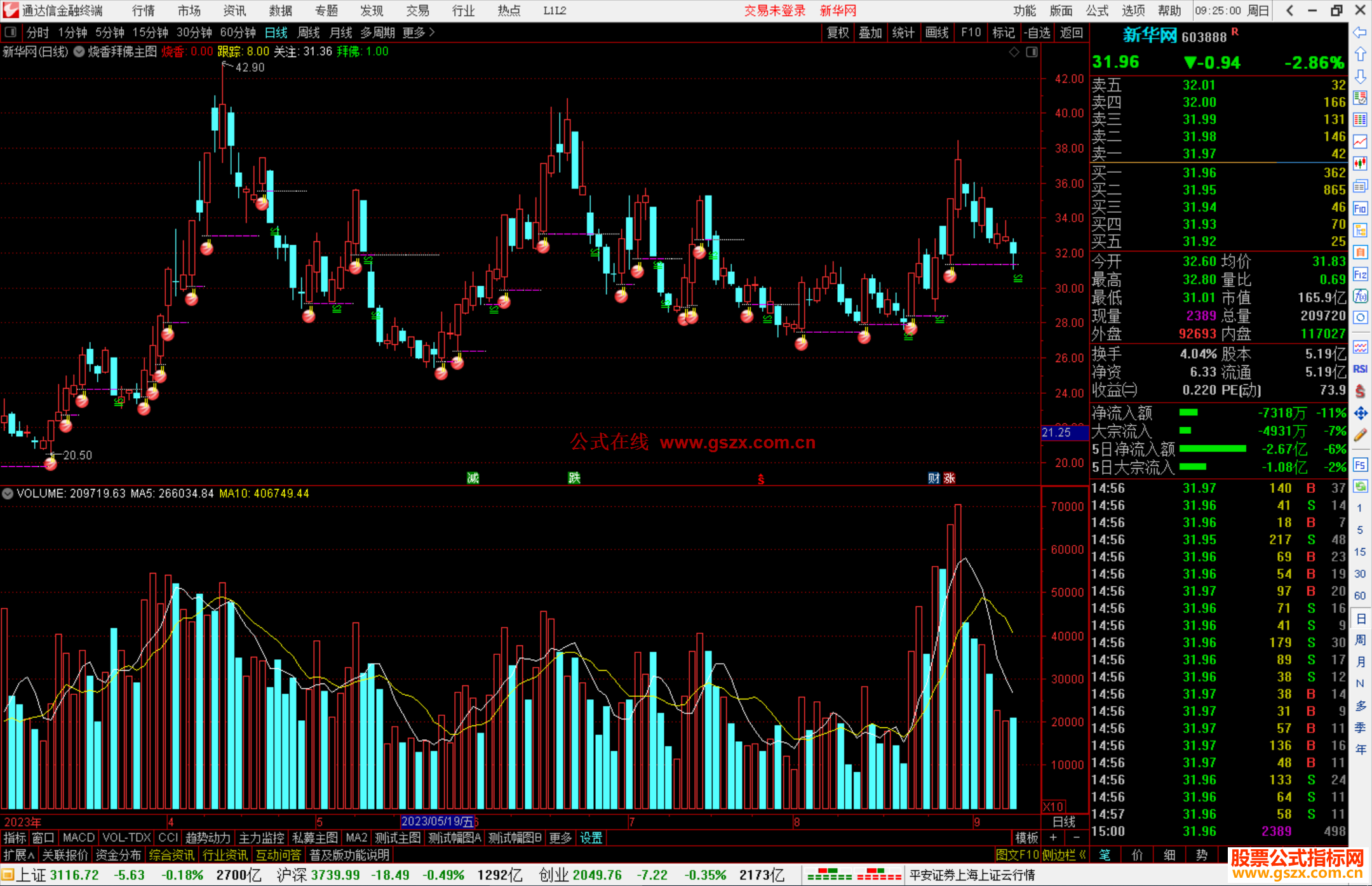The image size is (1372, 886).
Task: Click the line chart icon in sidebar
Action: pyautogui.click(x=1360, y=142)
